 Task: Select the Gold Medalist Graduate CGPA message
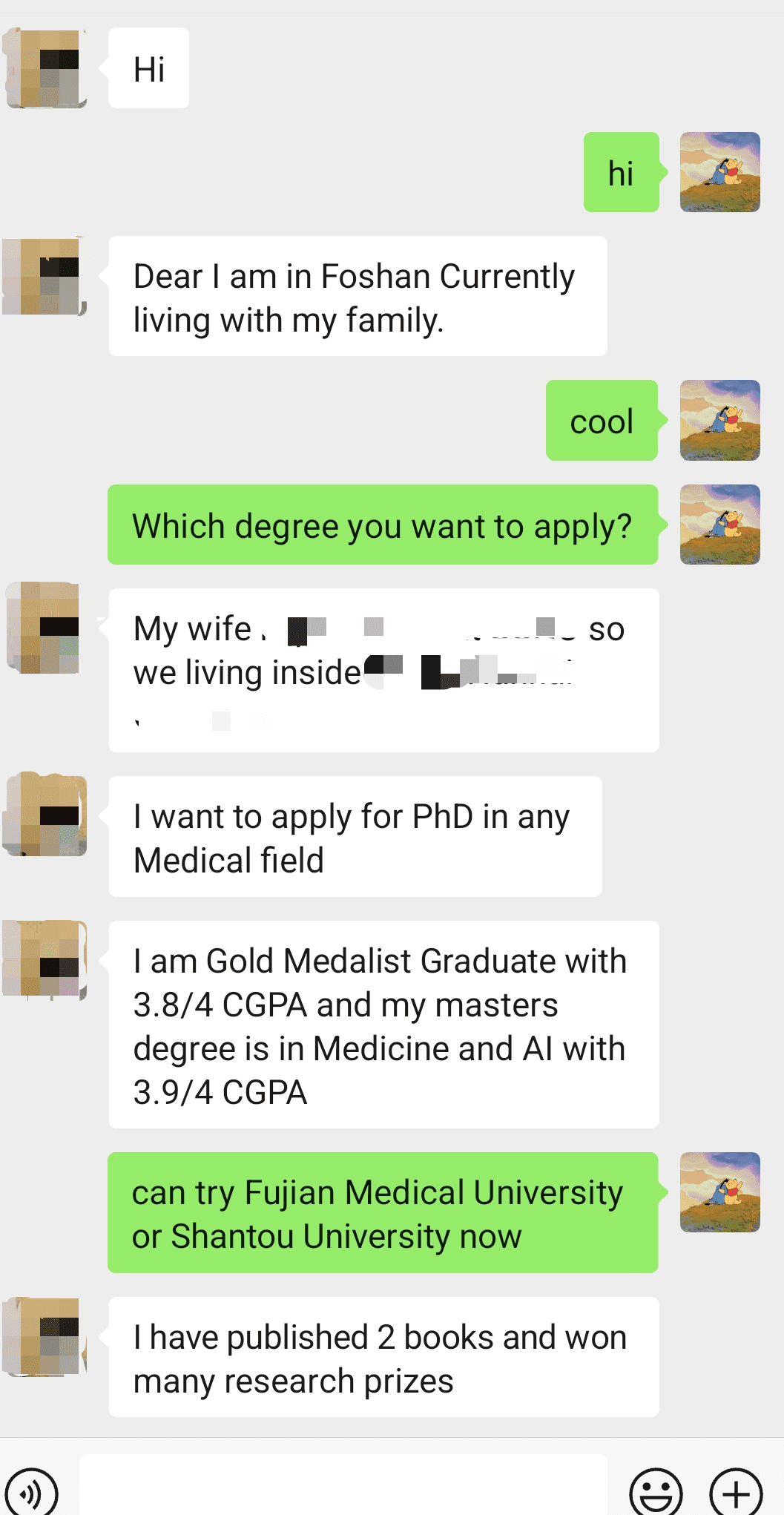pyautogui.click(x=383, y=1025)
